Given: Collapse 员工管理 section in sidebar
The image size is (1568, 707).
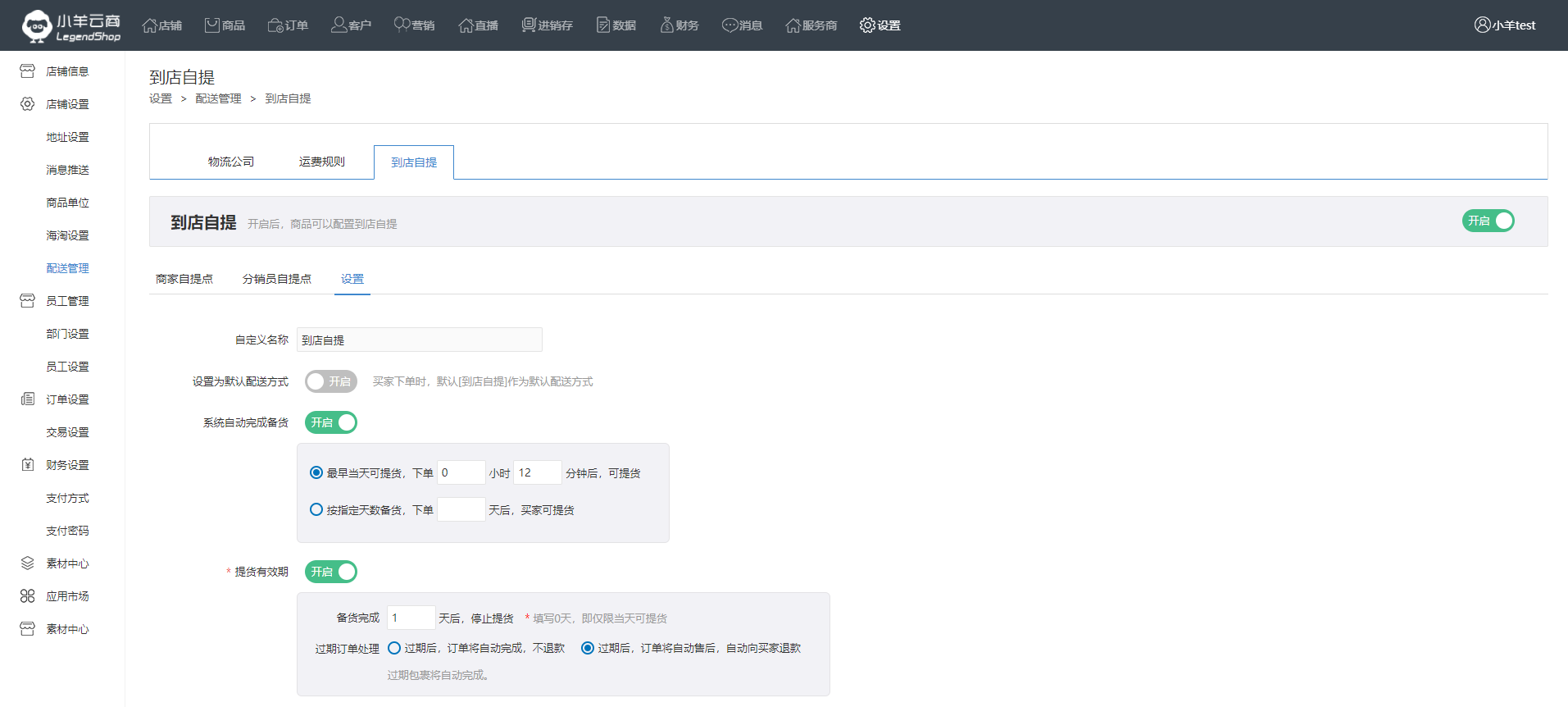Looking at the screenshot, I should coord(67,301).
